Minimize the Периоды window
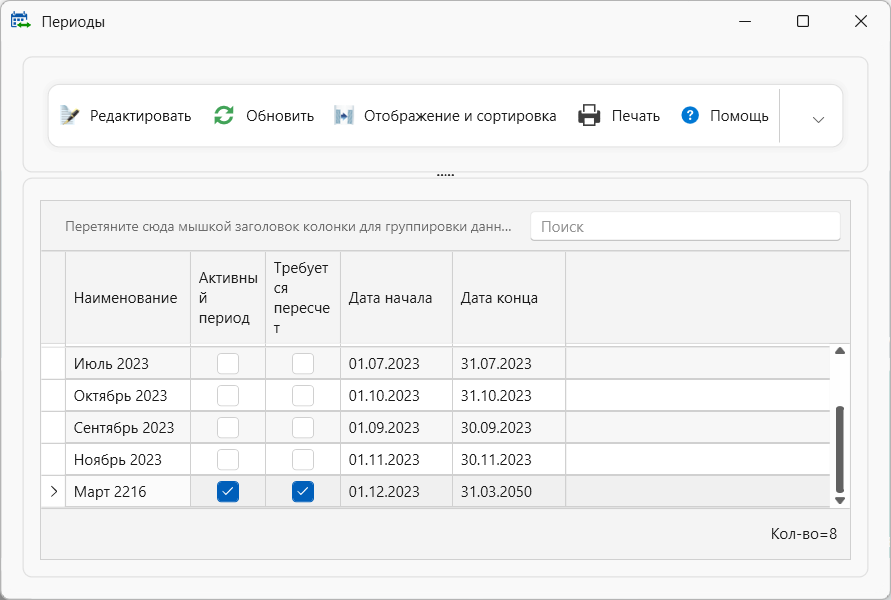 [x=745, y=22]
